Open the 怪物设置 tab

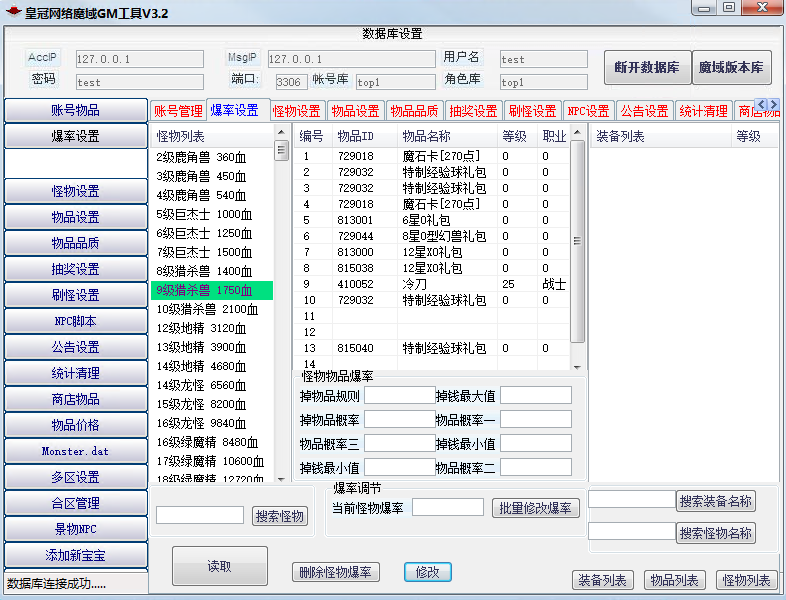pos(297,111)
